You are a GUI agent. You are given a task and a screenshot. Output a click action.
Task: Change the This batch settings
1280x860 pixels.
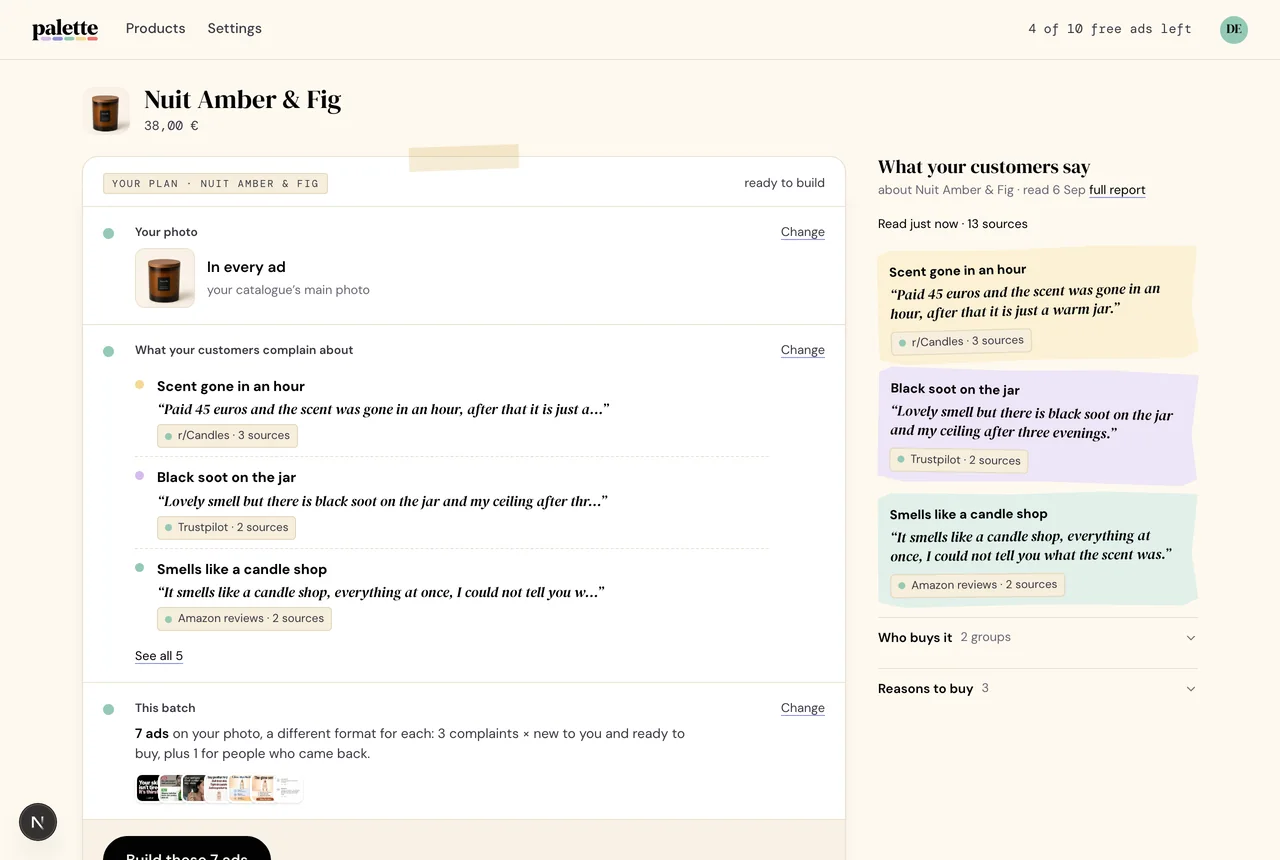tap(803, 708)
